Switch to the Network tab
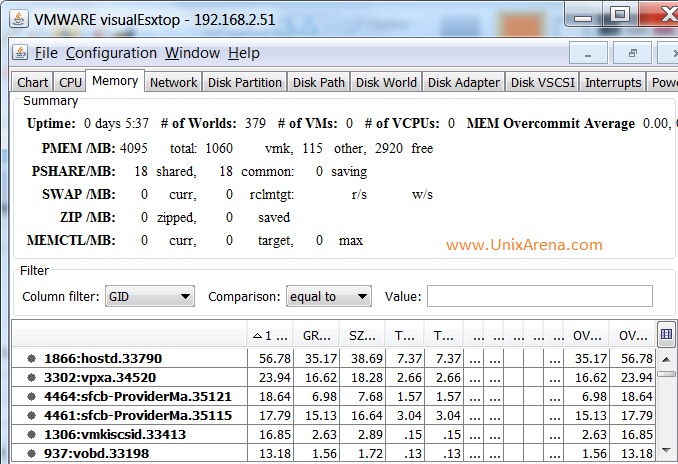 click(x=173, y=82)
